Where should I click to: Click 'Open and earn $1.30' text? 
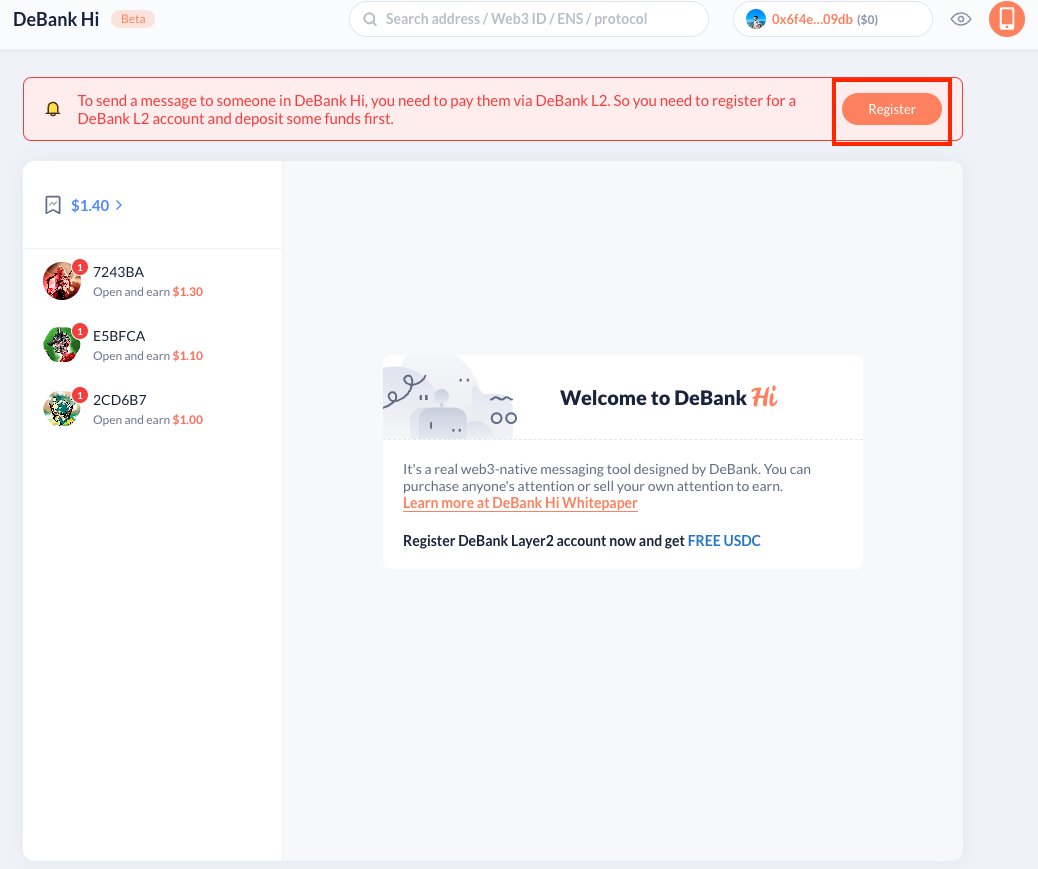tap(148, 292)
